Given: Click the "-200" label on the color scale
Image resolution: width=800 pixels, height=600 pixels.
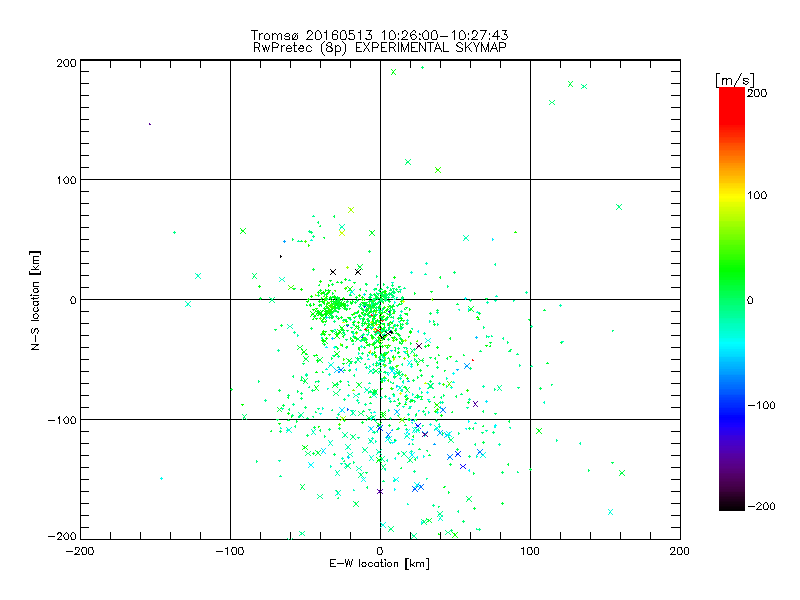Looking at the screenshot, I should pyautogui.click(x=761, y=506).
